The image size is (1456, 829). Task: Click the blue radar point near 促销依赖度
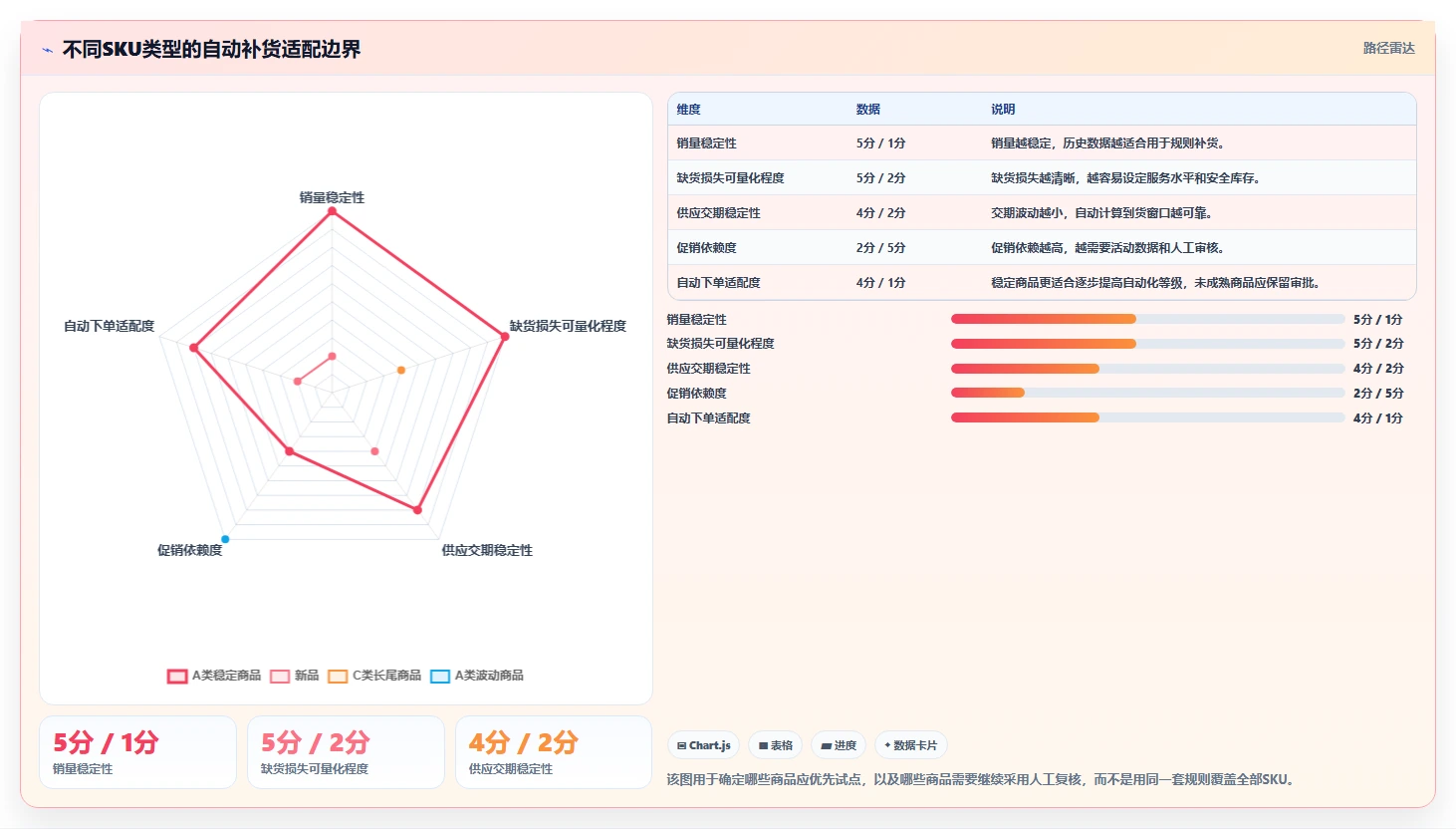[225, 539]
